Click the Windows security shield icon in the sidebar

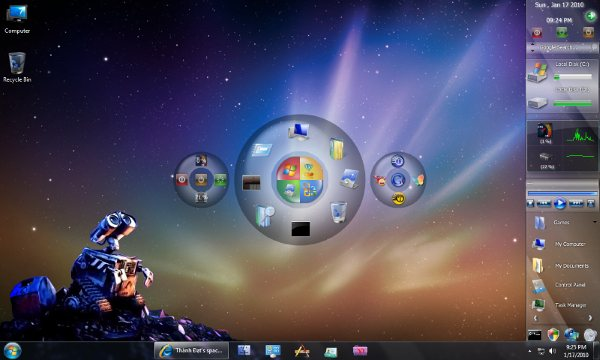click(553, 335)
